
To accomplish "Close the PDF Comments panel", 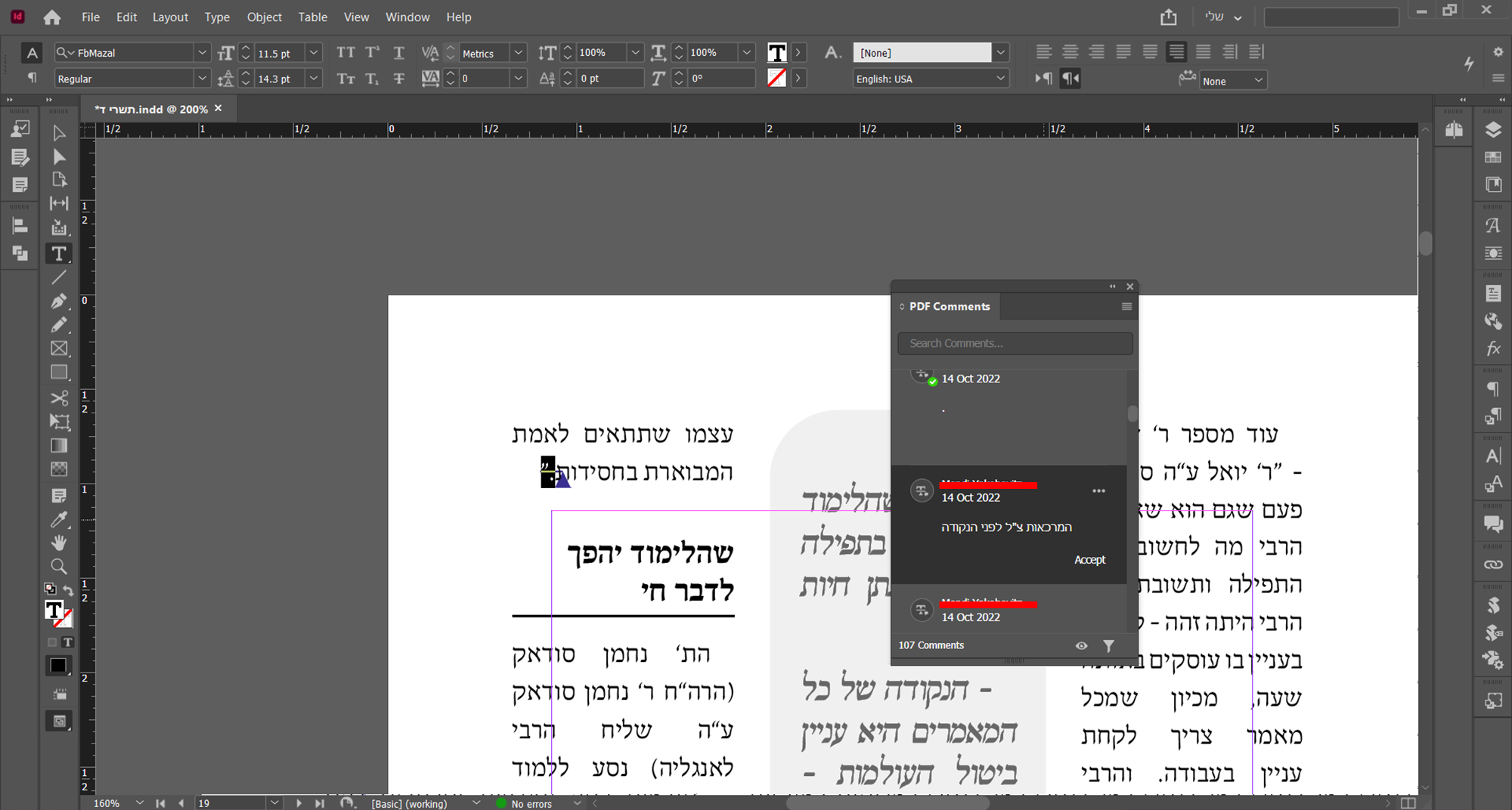I will tap(1130, 286).
